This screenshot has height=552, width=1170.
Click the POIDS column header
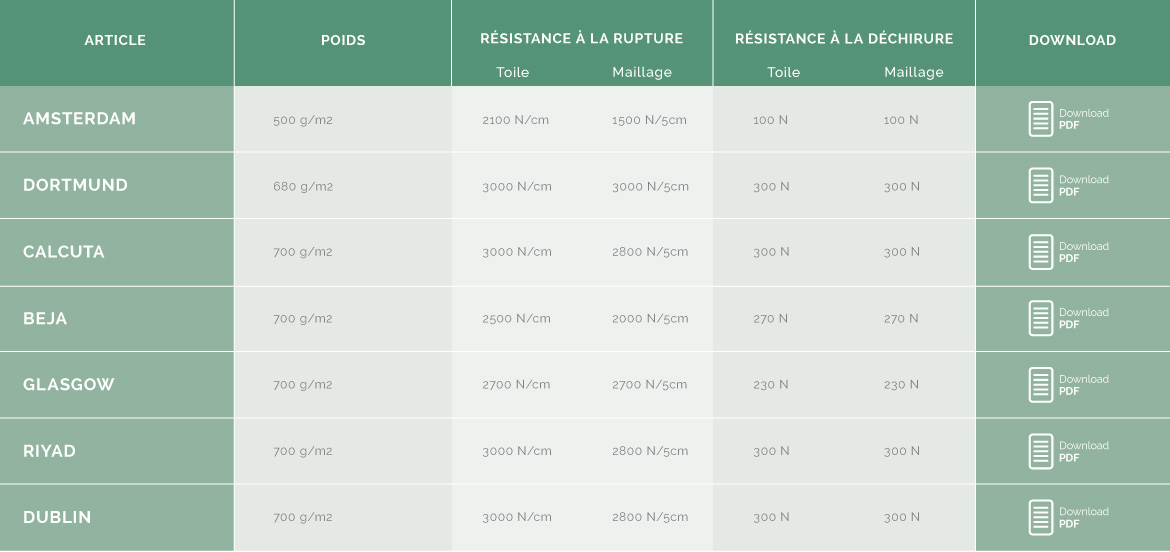[343, 40]
